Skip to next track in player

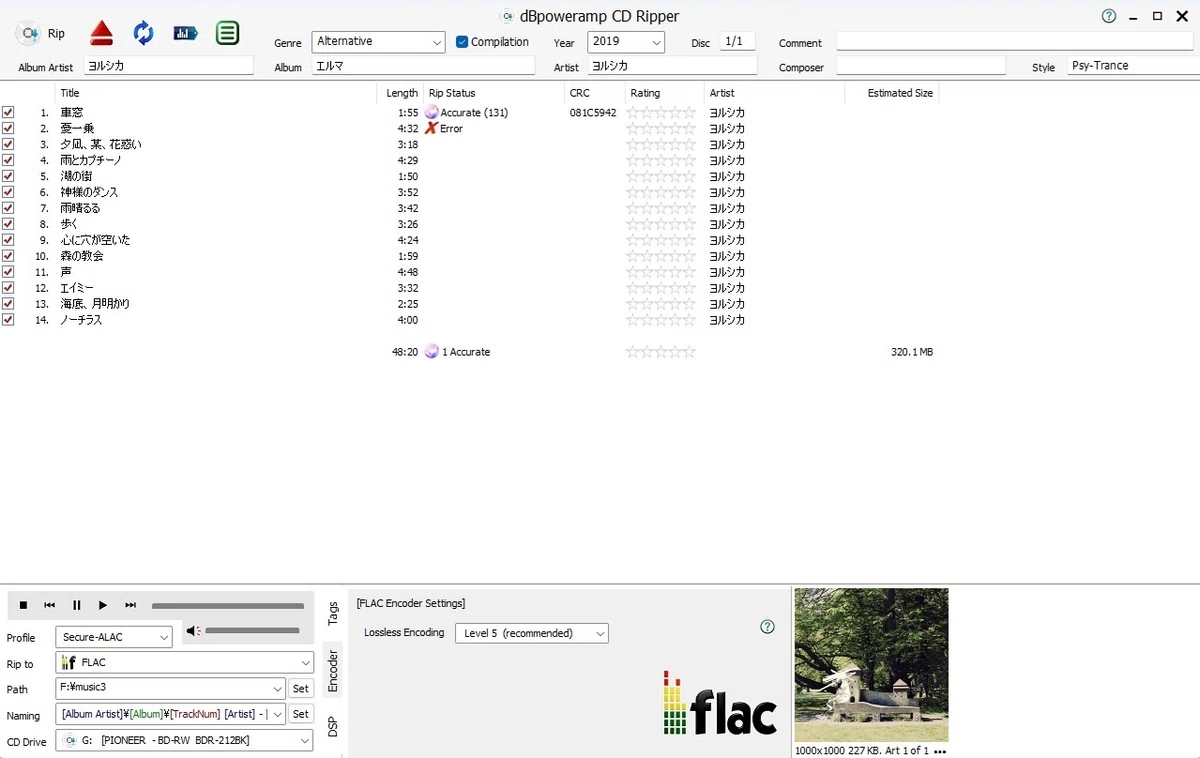130,605
